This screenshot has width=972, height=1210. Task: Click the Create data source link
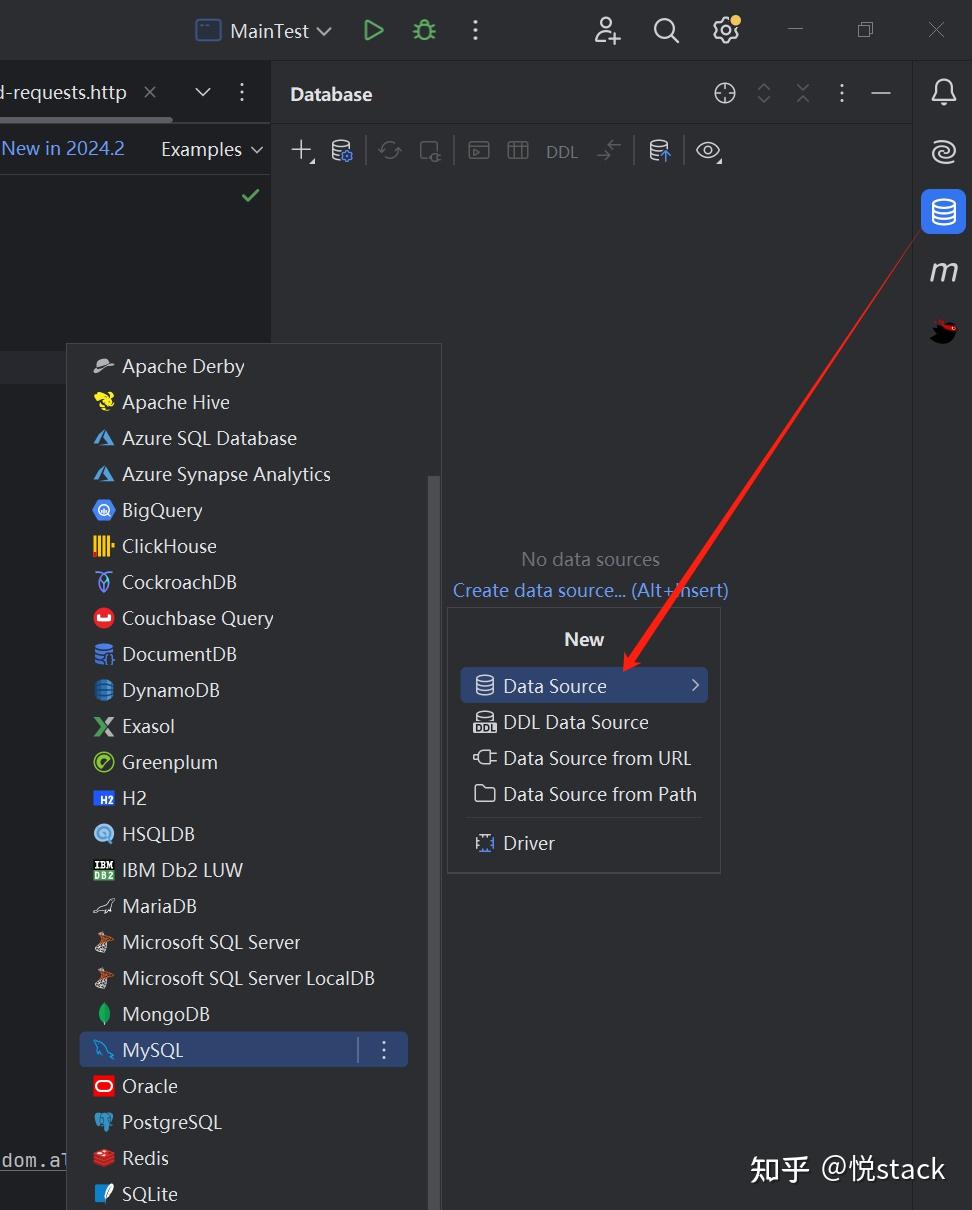(590, 590)
